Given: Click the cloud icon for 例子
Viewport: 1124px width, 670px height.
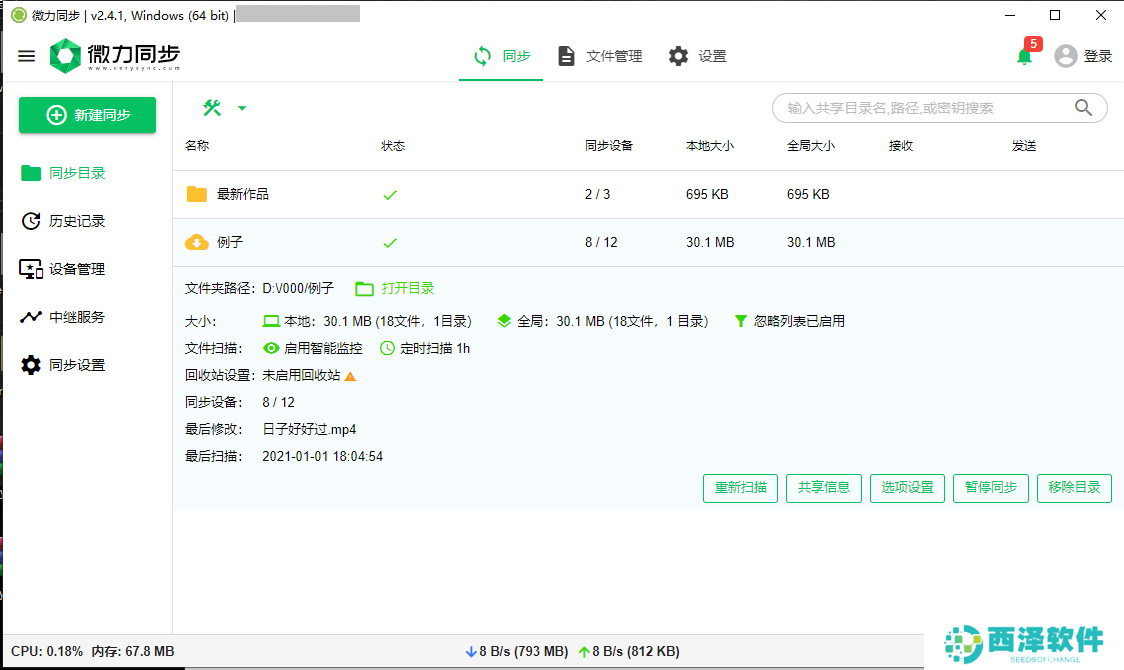Looking at the screenshot, I should click(x=196, y=242).
